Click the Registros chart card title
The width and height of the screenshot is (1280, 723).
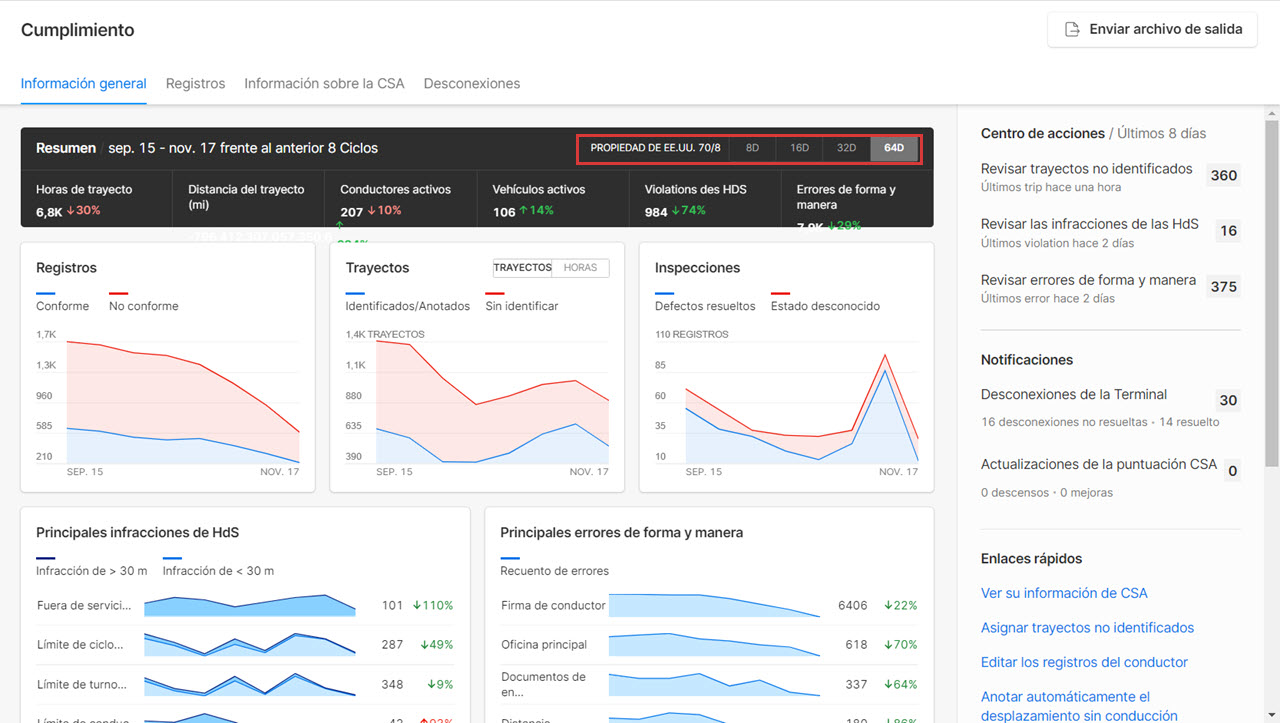click(x=66, y=268)
